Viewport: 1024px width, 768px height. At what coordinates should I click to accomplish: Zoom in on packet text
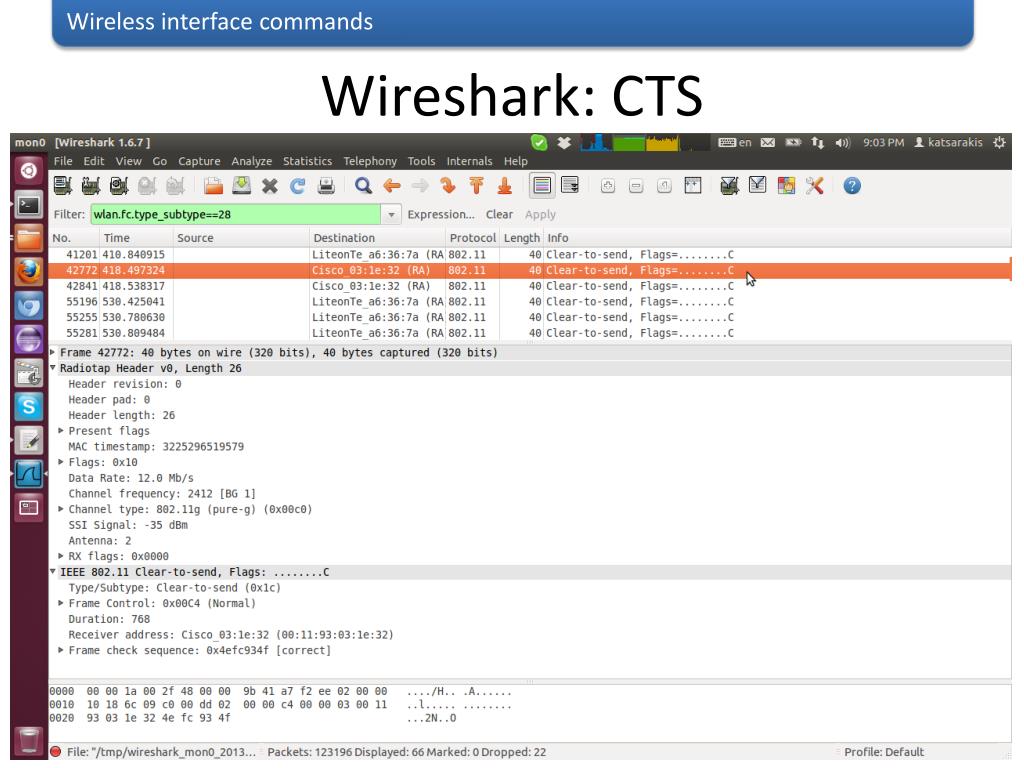pos(607,186)
